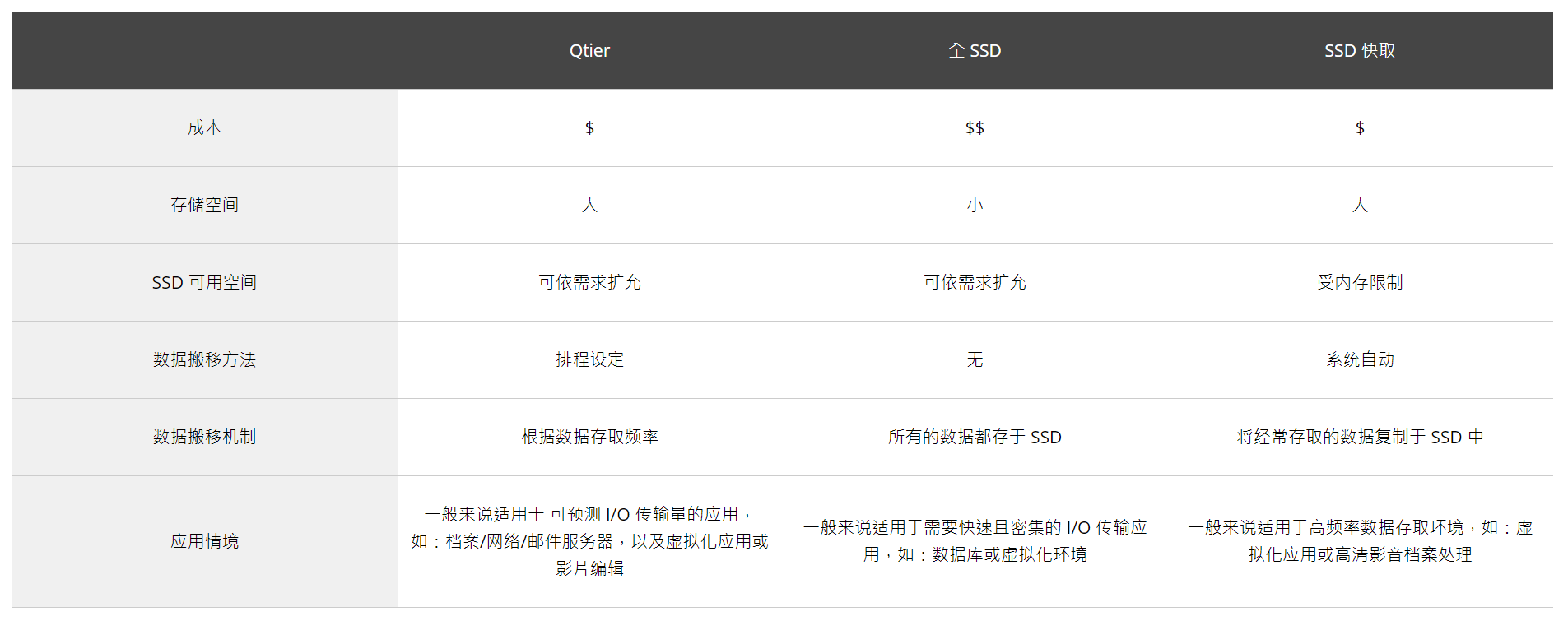Click the 存储空间 row label
This screenshot has height=630, width=1568.
point(204,205)
